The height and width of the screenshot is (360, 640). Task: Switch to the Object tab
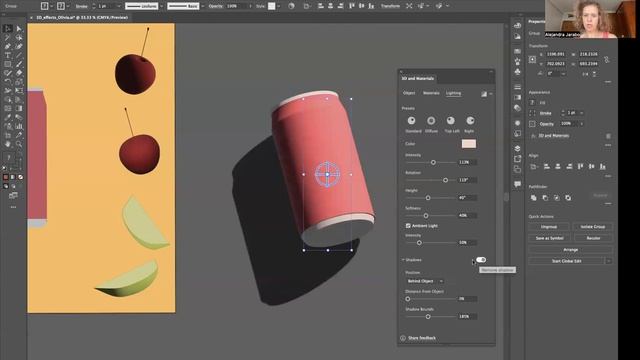pyautogui.click(x=409, y=93)
